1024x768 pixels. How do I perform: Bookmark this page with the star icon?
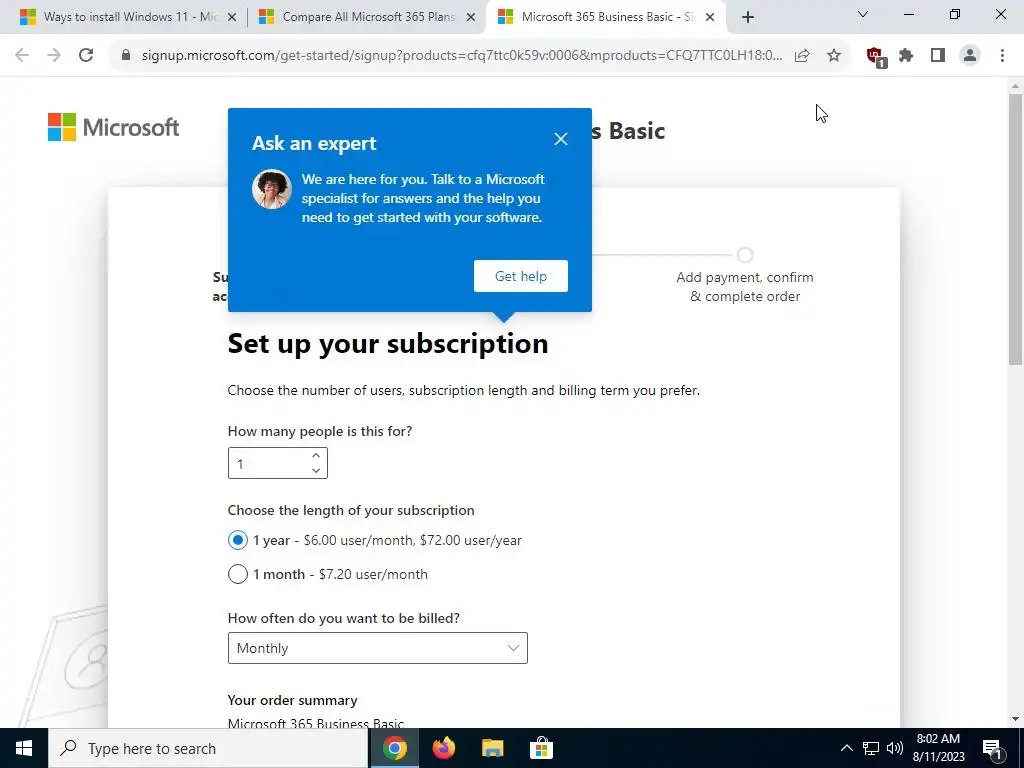click(834, 56)
